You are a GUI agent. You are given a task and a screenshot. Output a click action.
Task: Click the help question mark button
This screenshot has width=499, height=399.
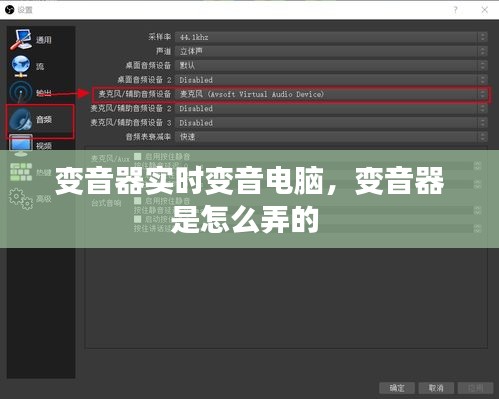455,10
